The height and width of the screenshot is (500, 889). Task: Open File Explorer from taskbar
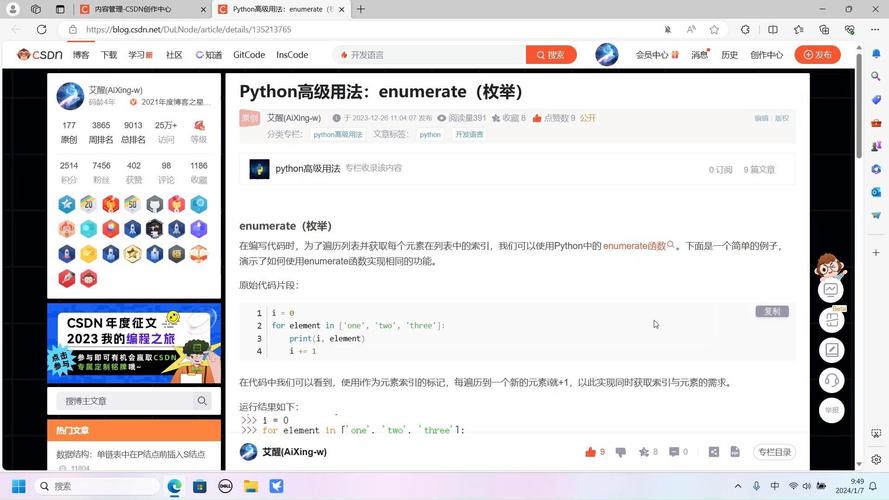point(251,486)
